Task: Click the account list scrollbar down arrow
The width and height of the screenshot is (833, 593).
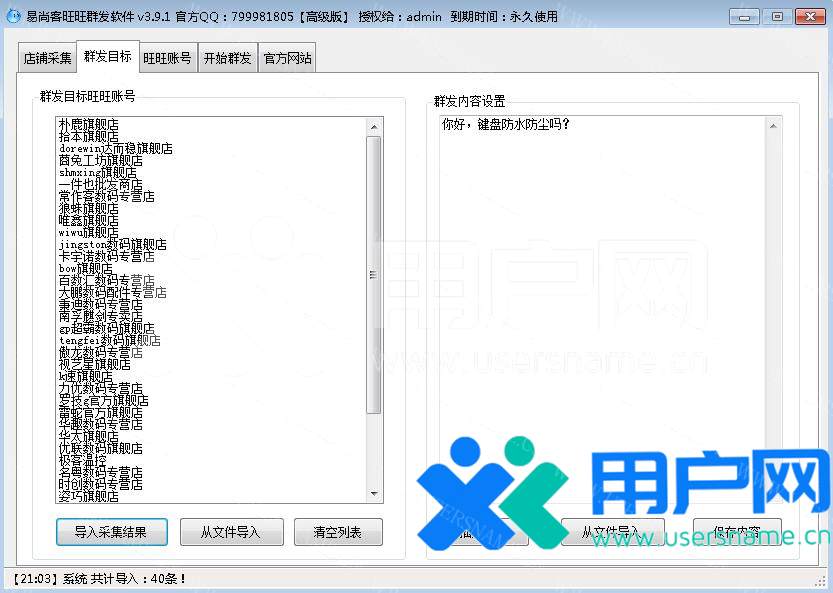Action: coord(374,494)
